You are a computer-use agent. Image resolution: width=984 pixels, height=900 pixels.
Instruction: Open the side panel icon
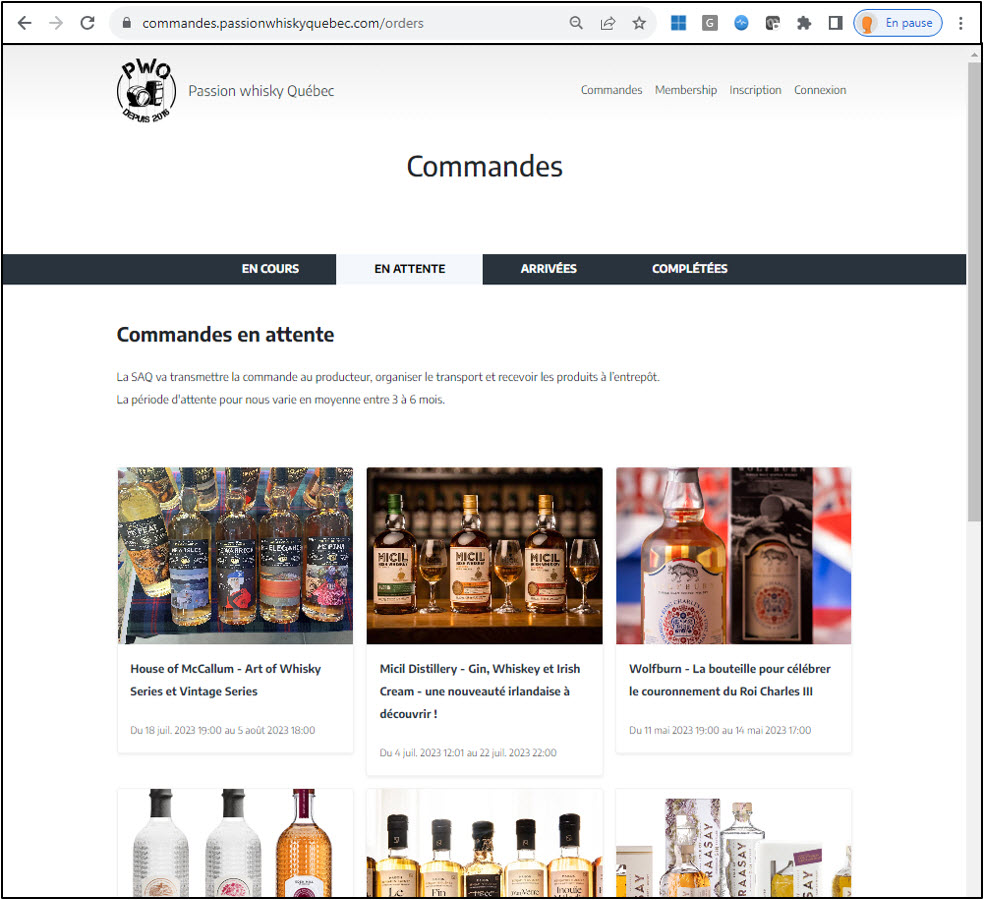pos(835,22)
